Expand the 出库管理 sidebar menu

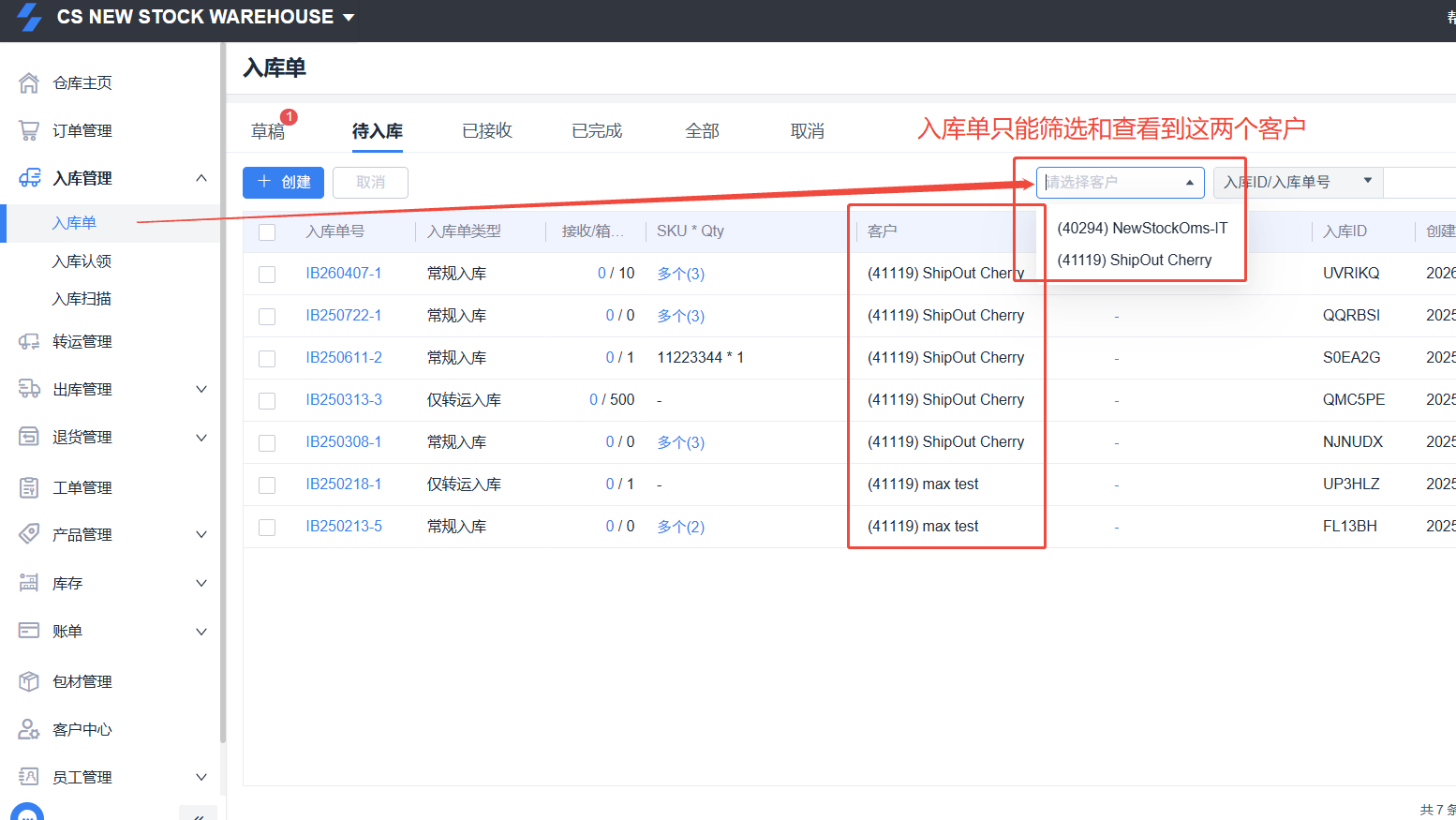click(x=112, y=389)
